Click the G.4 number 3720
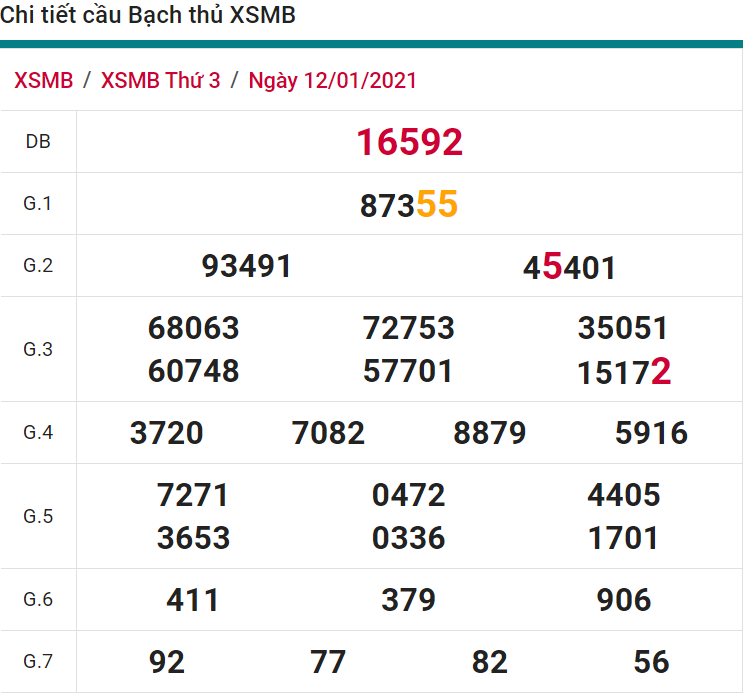Image resolution: width=748 pixels, height=693 pixels. coord(166,433)
